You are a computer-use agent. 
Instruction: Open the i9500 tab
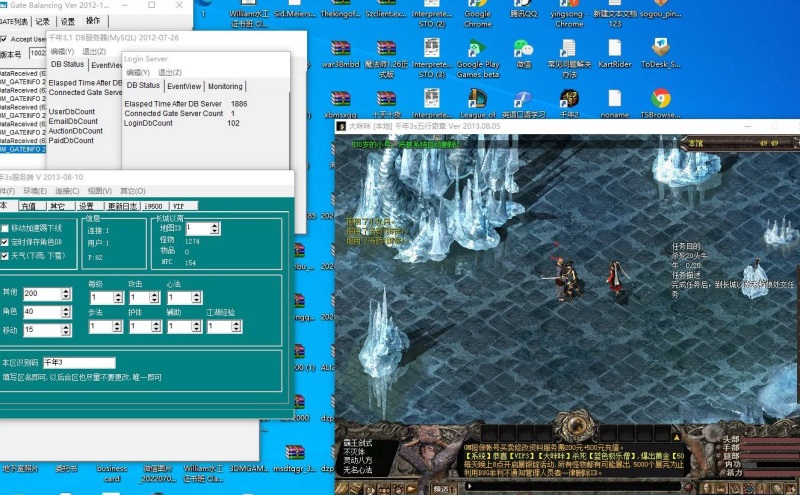click(154, 206)
